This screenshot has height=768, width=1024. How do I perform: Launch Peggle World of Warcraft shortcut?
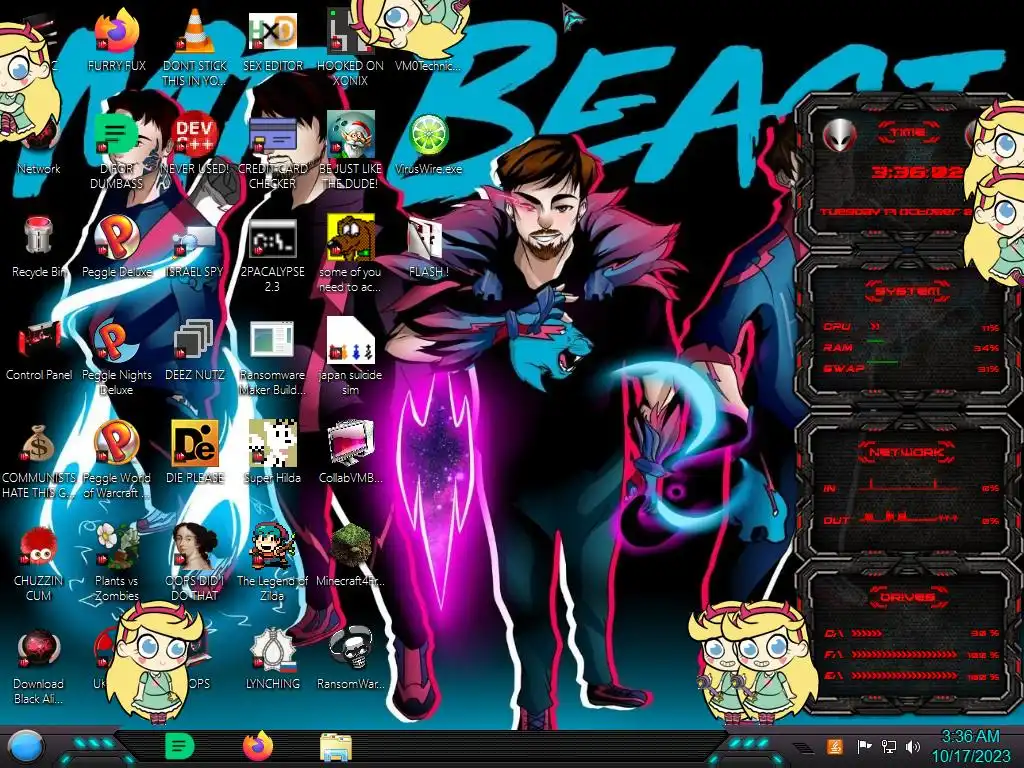click(116, 445)
